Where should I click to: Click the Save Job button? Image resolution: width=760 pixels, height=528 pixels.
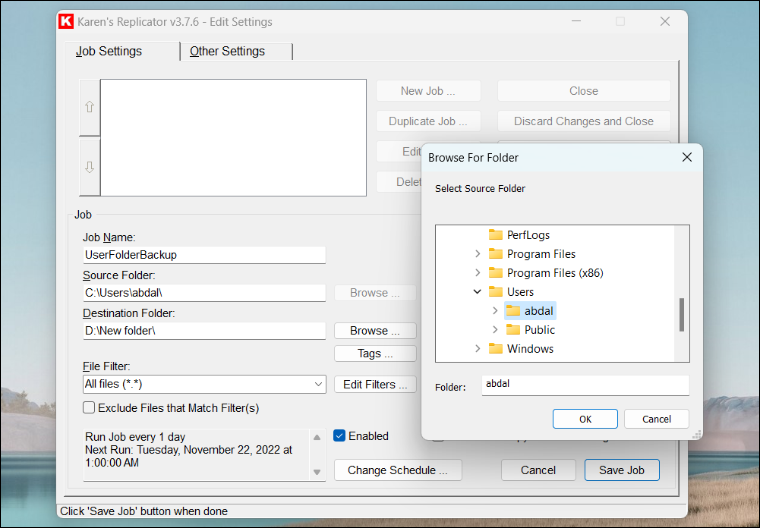pyautogui.click(x=622, y=470)
